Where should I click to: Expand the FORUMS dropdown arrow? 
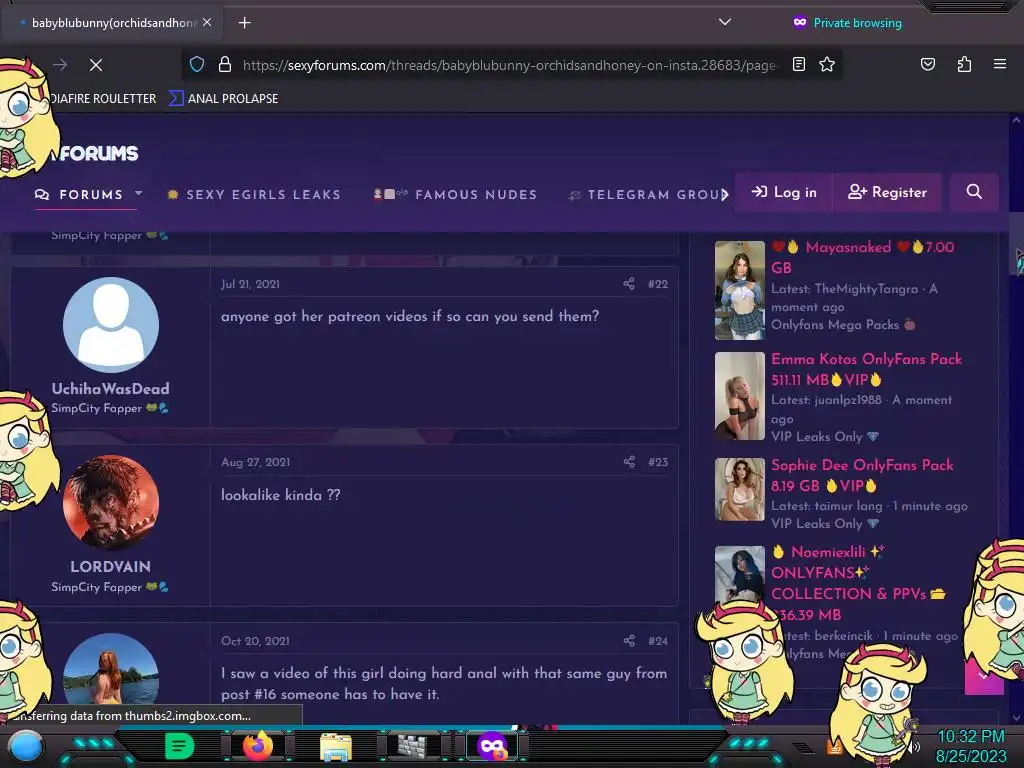pos(138,194)
